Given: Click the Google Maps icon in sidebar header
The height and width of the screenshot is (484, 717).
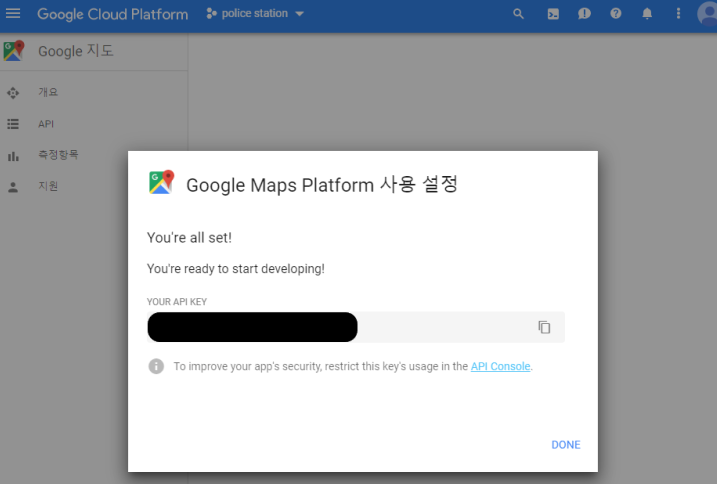Looking at the screenshot, I should (14, 51).
